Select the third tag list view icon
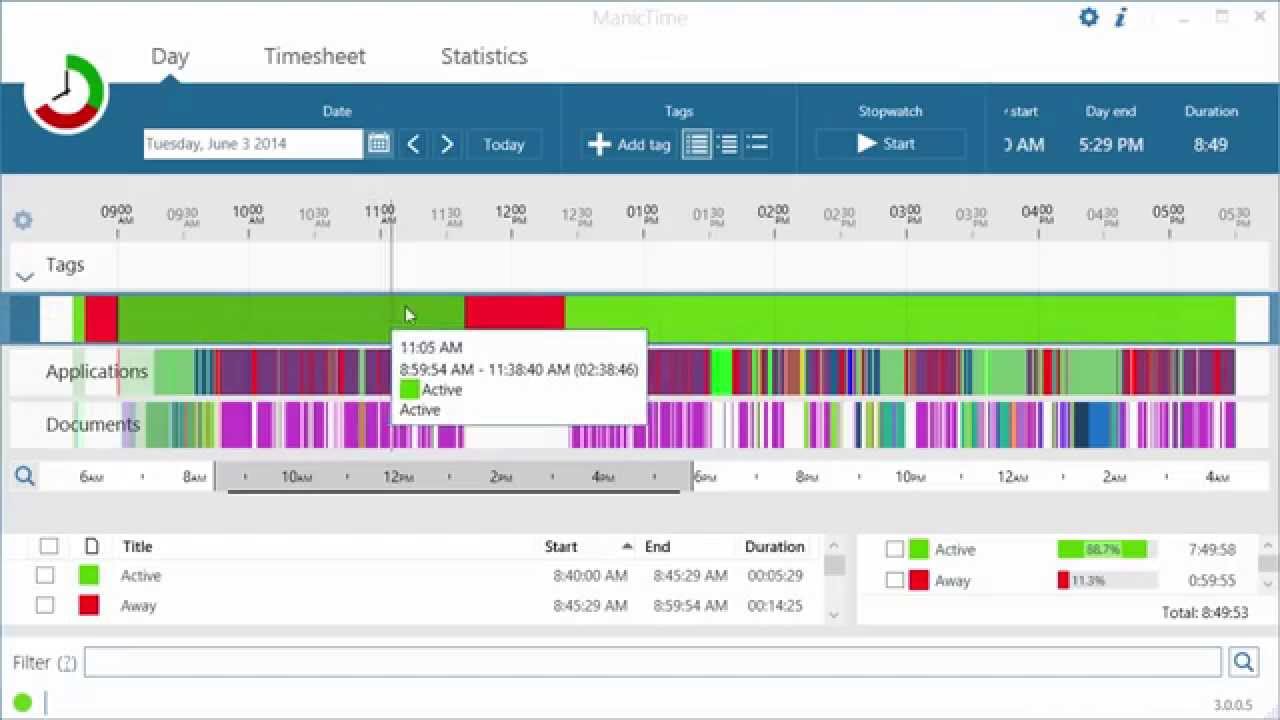This screenshot has width=1280, height=720. [757, 144]
